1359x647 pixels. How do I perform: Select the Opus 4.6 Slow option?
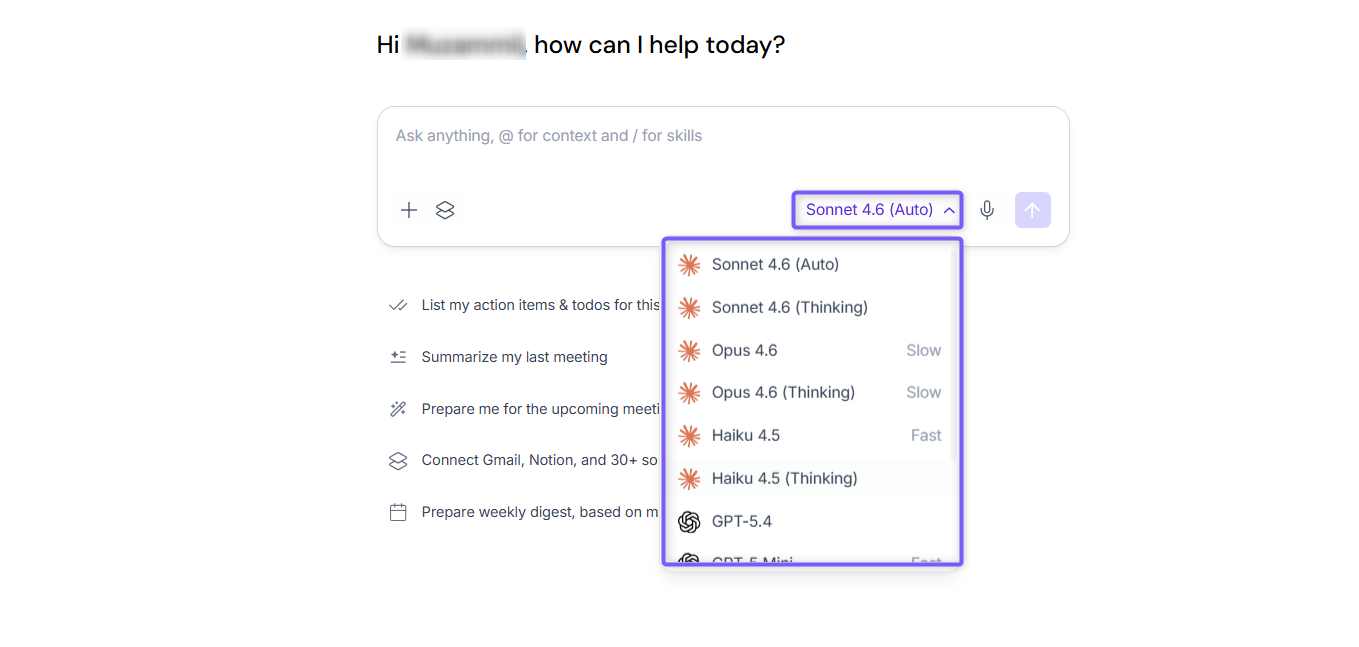pyautogui.click(x=809, y=351)
